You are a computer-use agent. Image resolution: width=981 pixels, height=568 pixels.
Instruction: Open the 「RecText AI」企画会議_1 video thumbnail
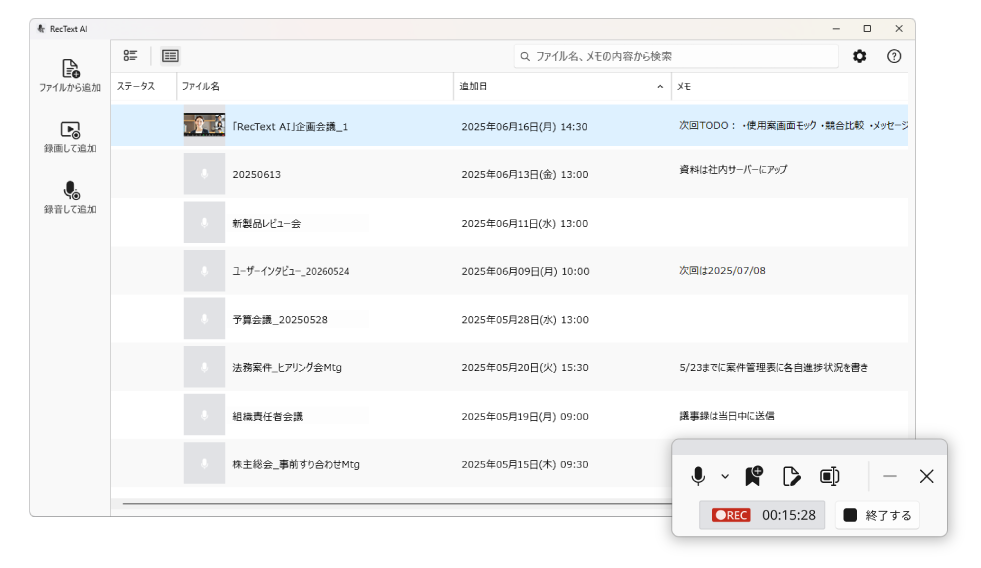pyautogui.click(x=204, y=126)
